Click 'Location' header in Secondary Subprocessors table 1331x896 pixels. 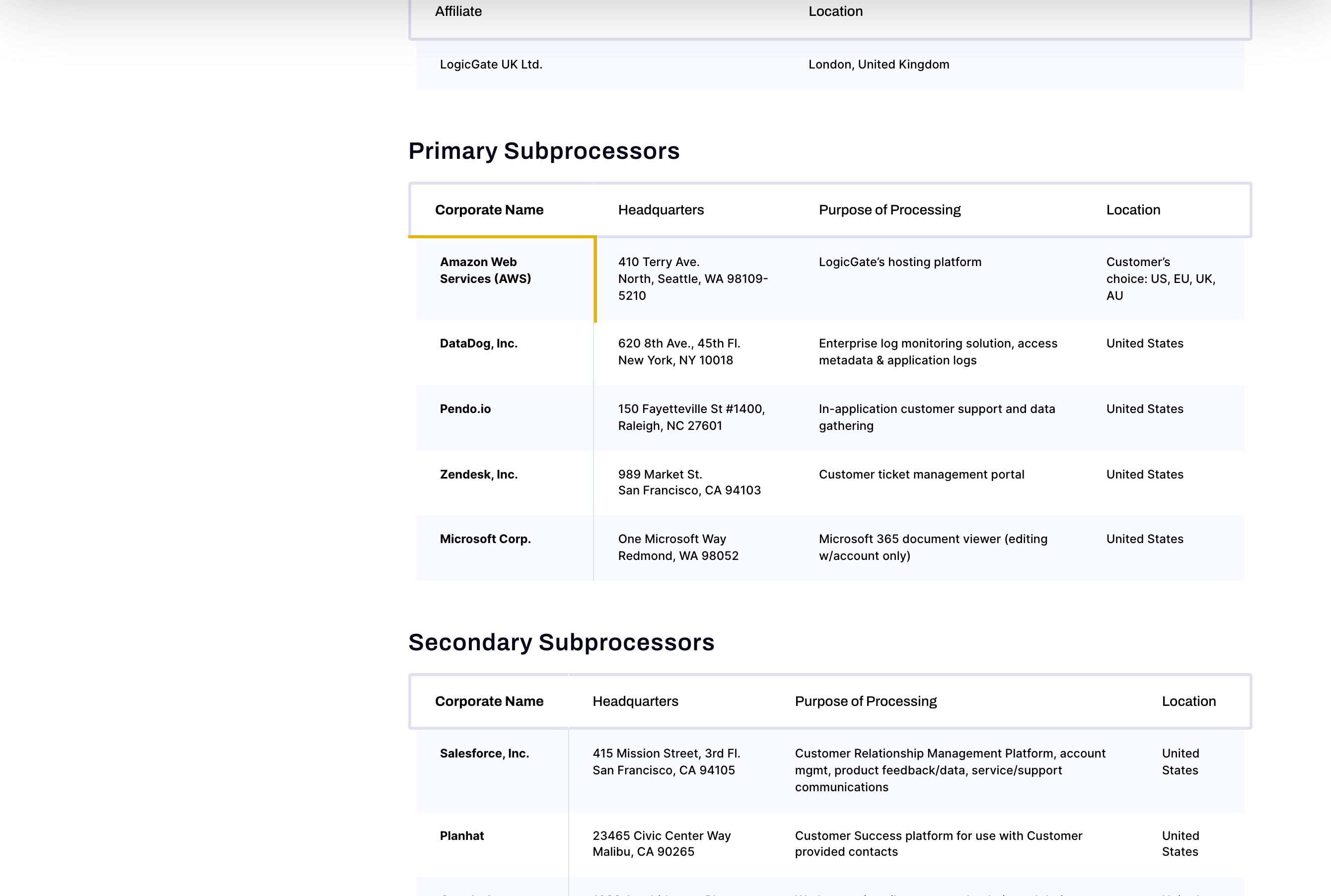(x=1188, y=701)
